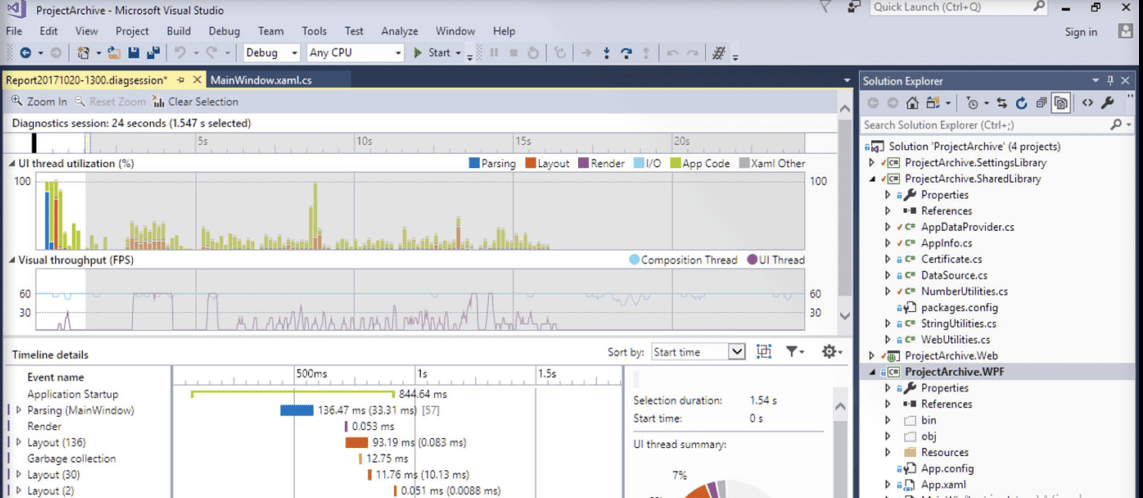Click the comment-lines icon at toolbar end

click(x=719, y=52)
